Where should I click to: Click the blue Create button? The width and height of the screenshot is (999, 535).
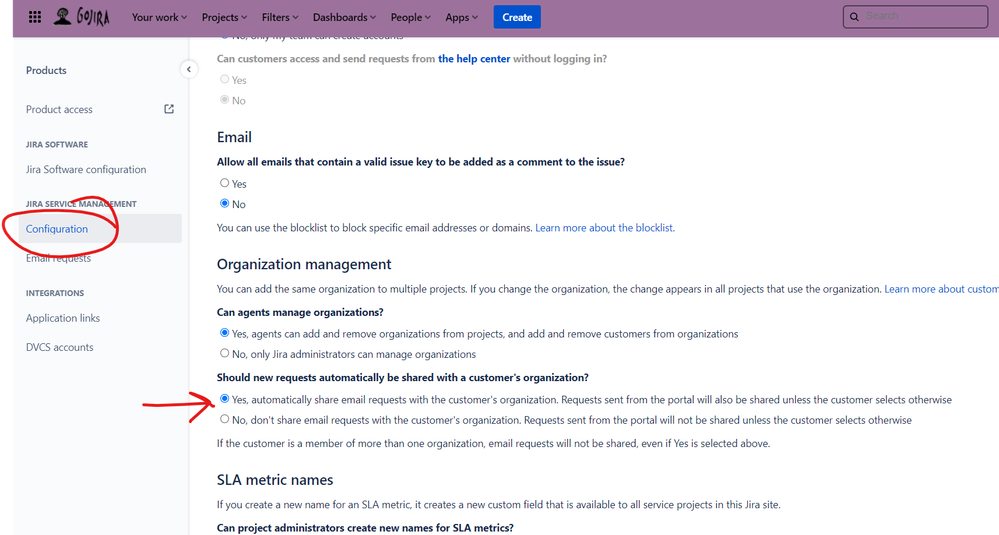(x=517, y=17)
